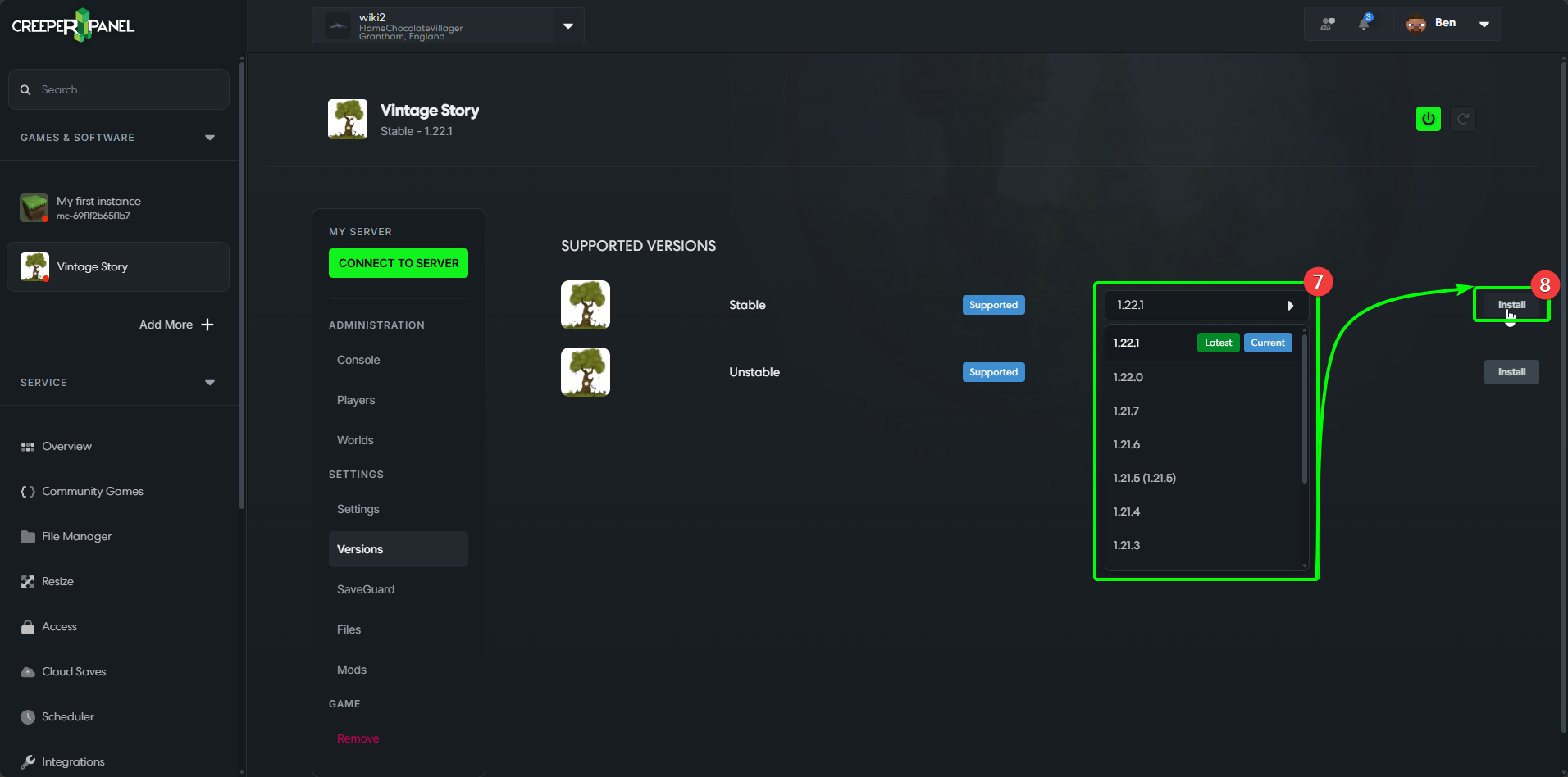Click the CreeperPanel logo
The height and width of the screenshot is (777, 1568).
coord(73,25)
